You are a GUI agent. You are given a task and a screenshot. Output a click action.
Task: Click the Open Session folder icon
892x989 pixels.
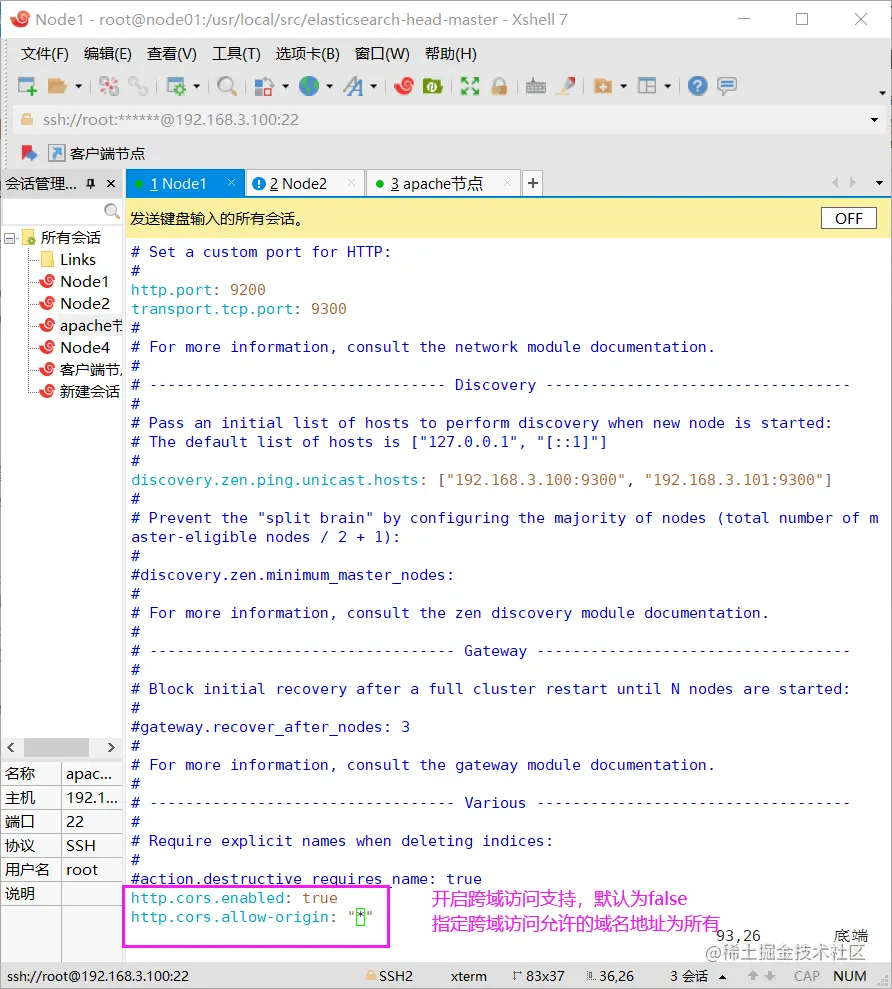(57, 86)
